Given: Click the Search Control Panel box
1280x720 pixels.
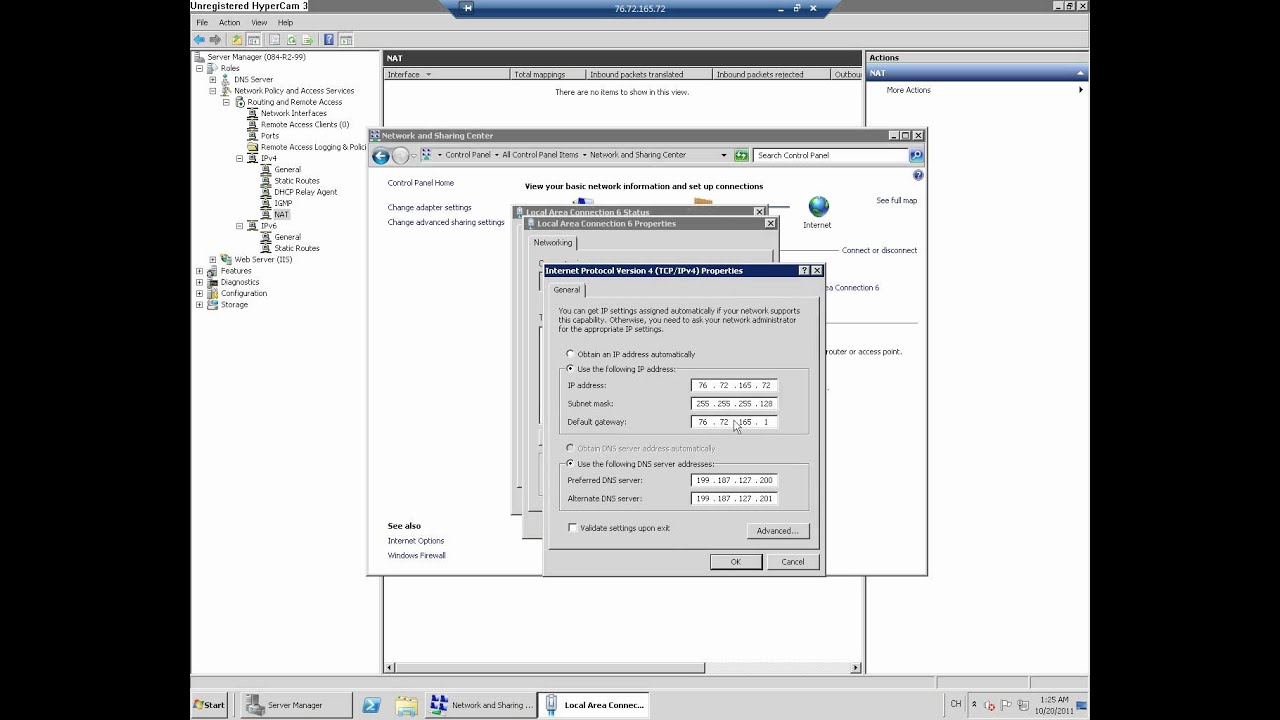Looking at the screenshot, I should [832, 155].
